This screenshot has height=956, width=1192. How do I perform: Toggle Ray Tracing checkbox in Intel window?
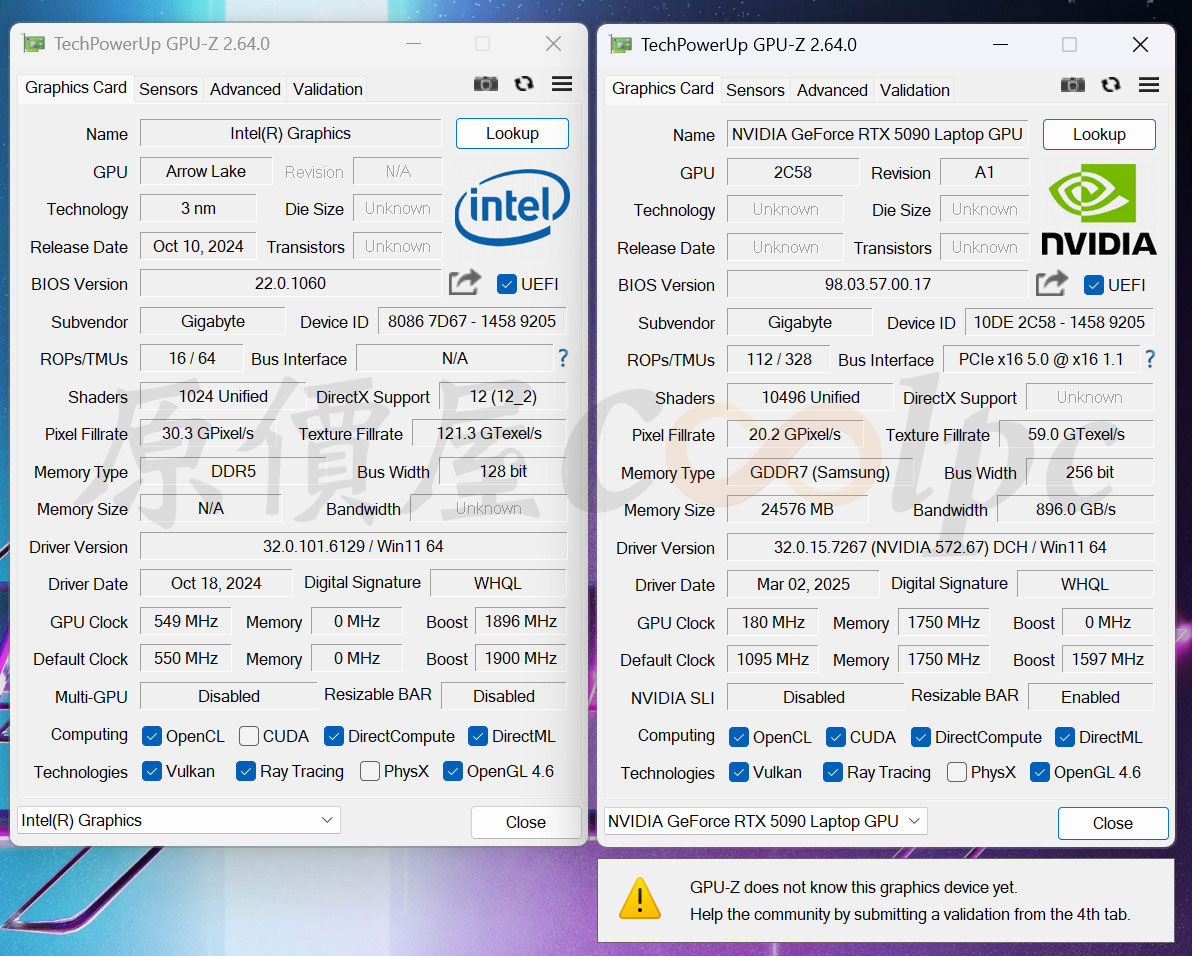tap(246, 771)
